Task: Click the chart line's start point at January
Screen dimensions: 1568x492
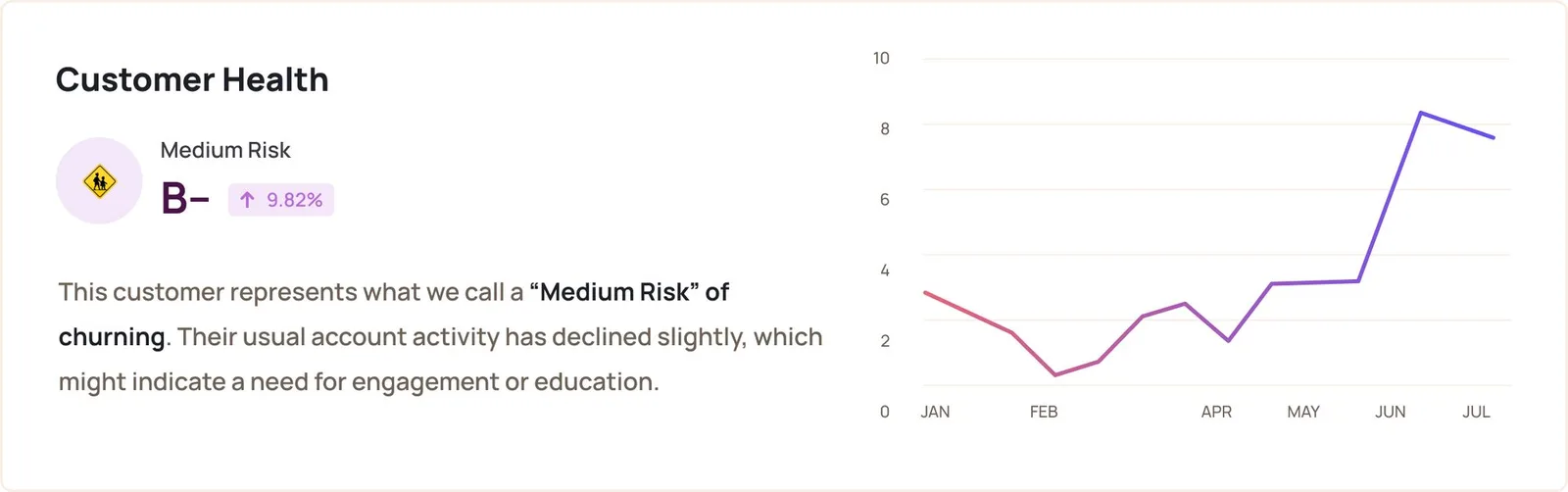Action: 925,292
